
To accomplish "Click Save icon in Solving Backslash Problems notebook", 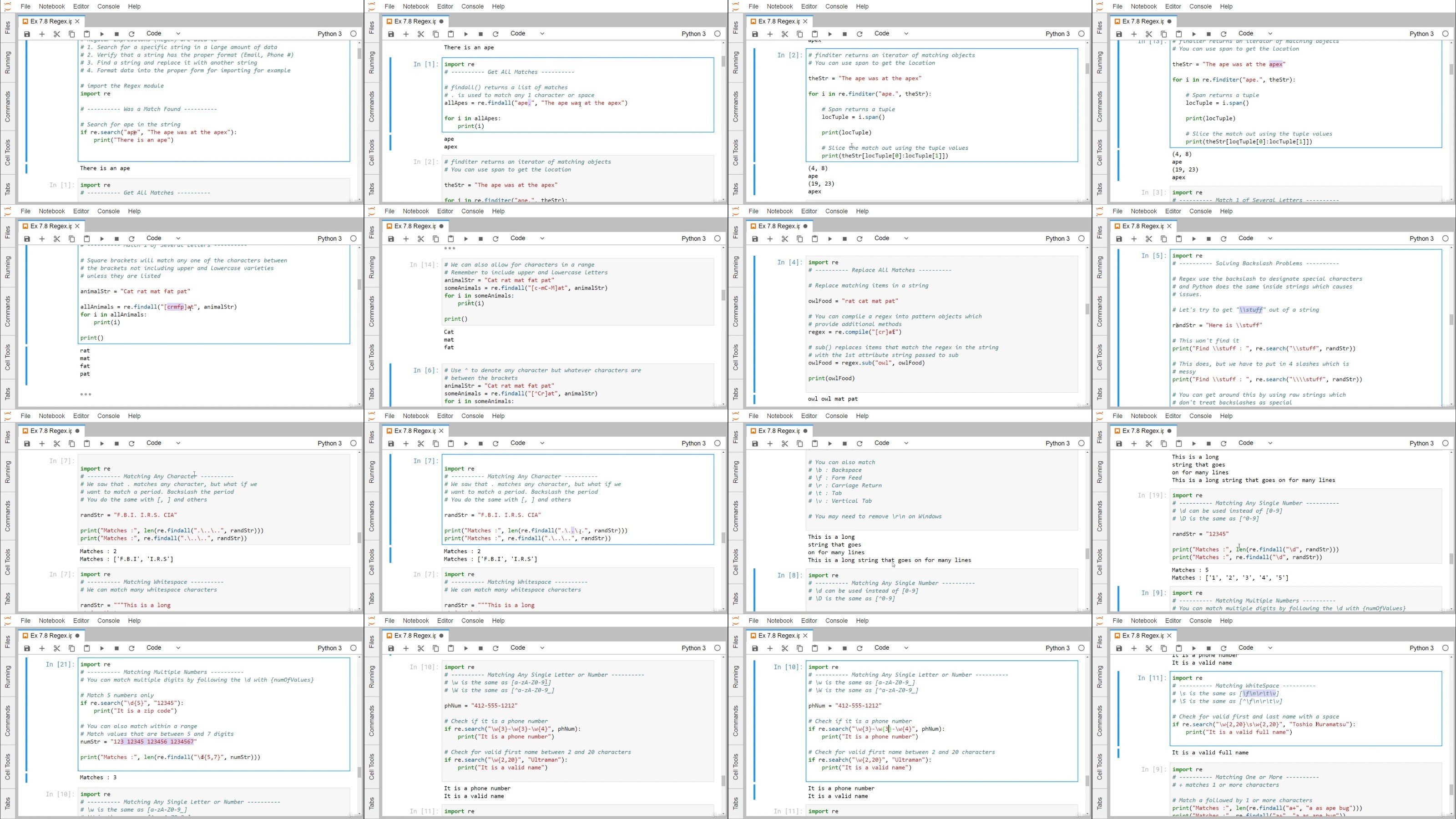I will tap(1118, 238).
